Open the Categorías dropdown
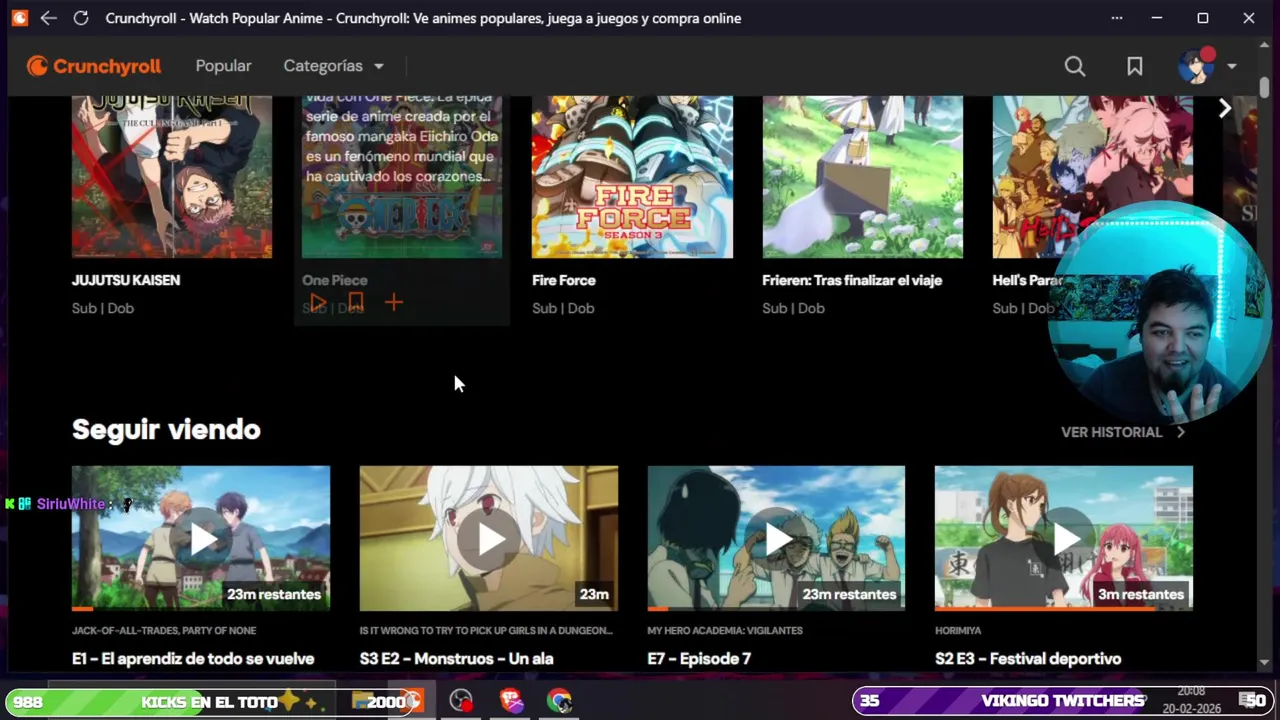The height and width of the screenshot is (720, 1280). pyautogui.click(x=334, y=66)
